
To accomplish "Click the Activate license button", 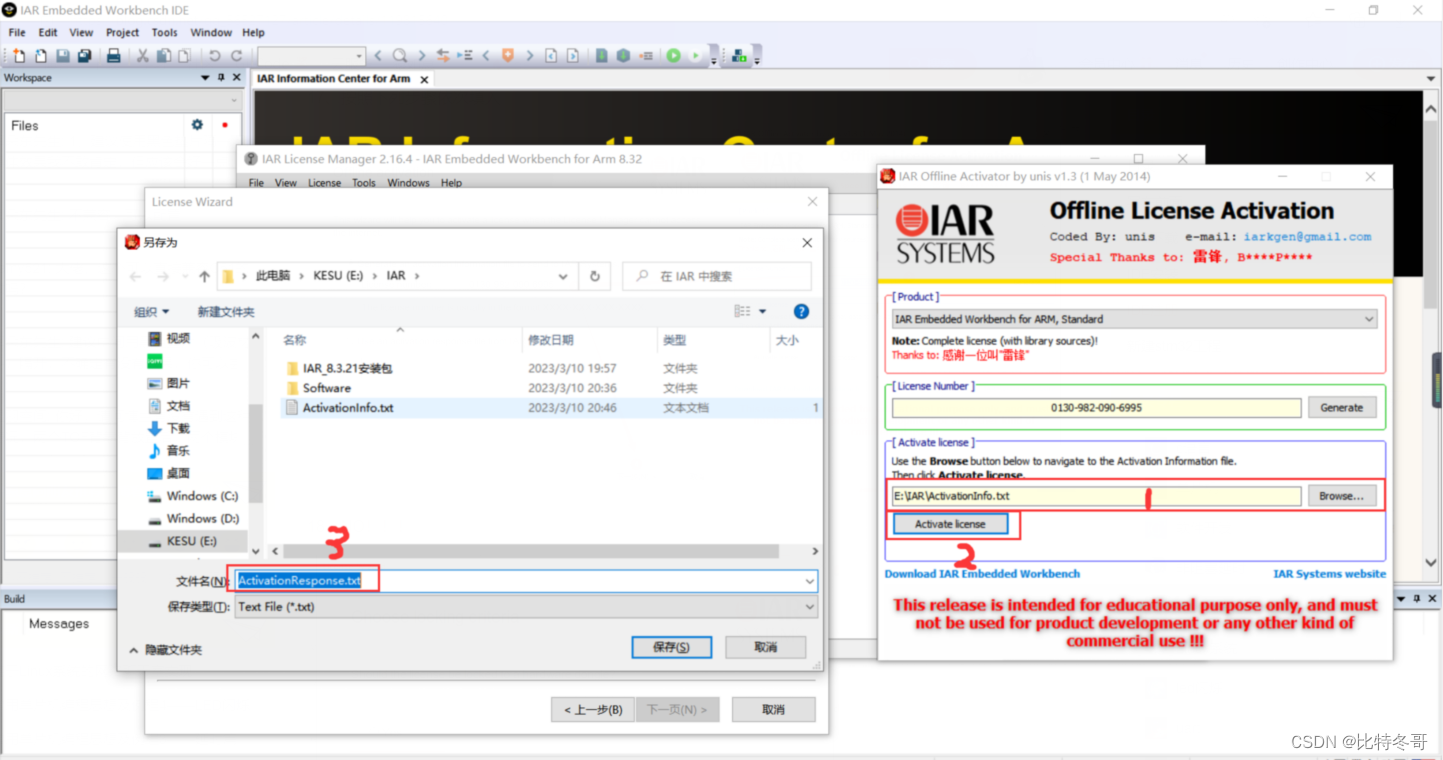I will coord(949,524).
